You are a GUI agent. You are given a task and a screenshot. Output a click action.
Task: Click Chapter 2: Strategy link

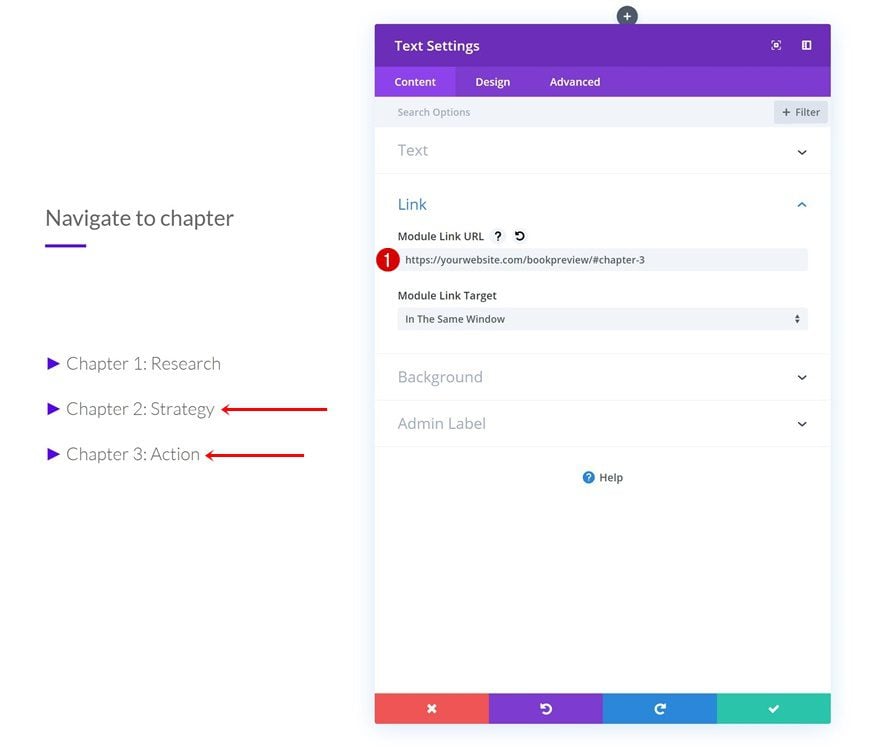pos(140,409)
